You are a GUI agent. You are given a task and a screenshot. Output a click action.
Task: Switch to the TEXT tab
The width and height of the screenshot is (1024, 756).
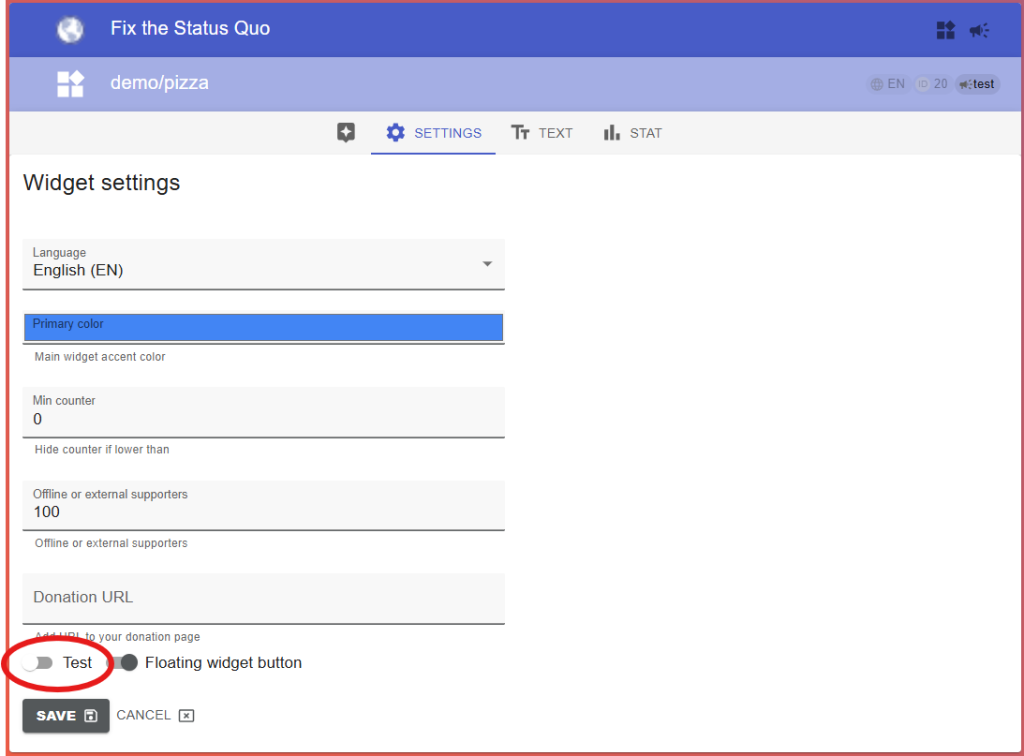point(541,133)
